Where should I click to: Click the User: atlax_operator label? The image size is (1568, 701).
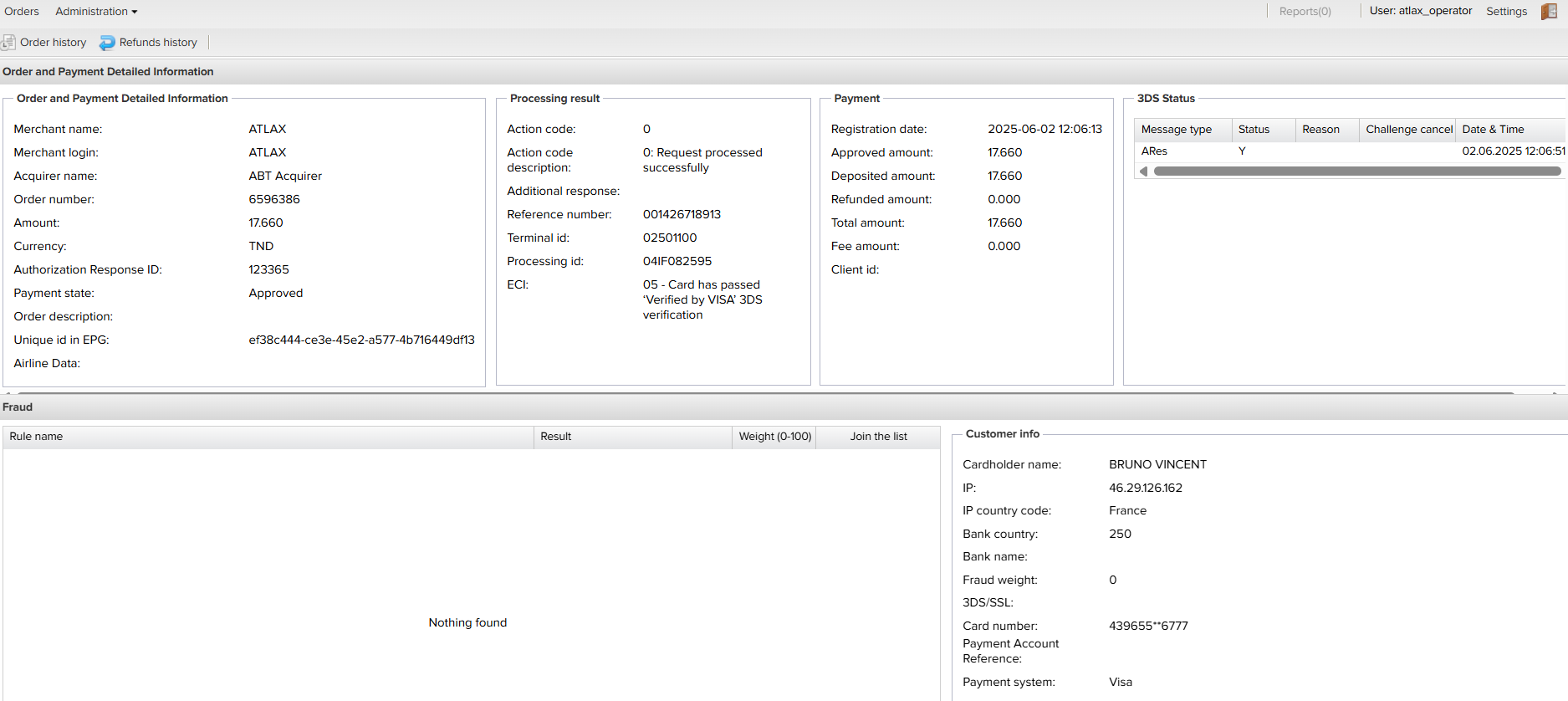tap(1420, 12)
